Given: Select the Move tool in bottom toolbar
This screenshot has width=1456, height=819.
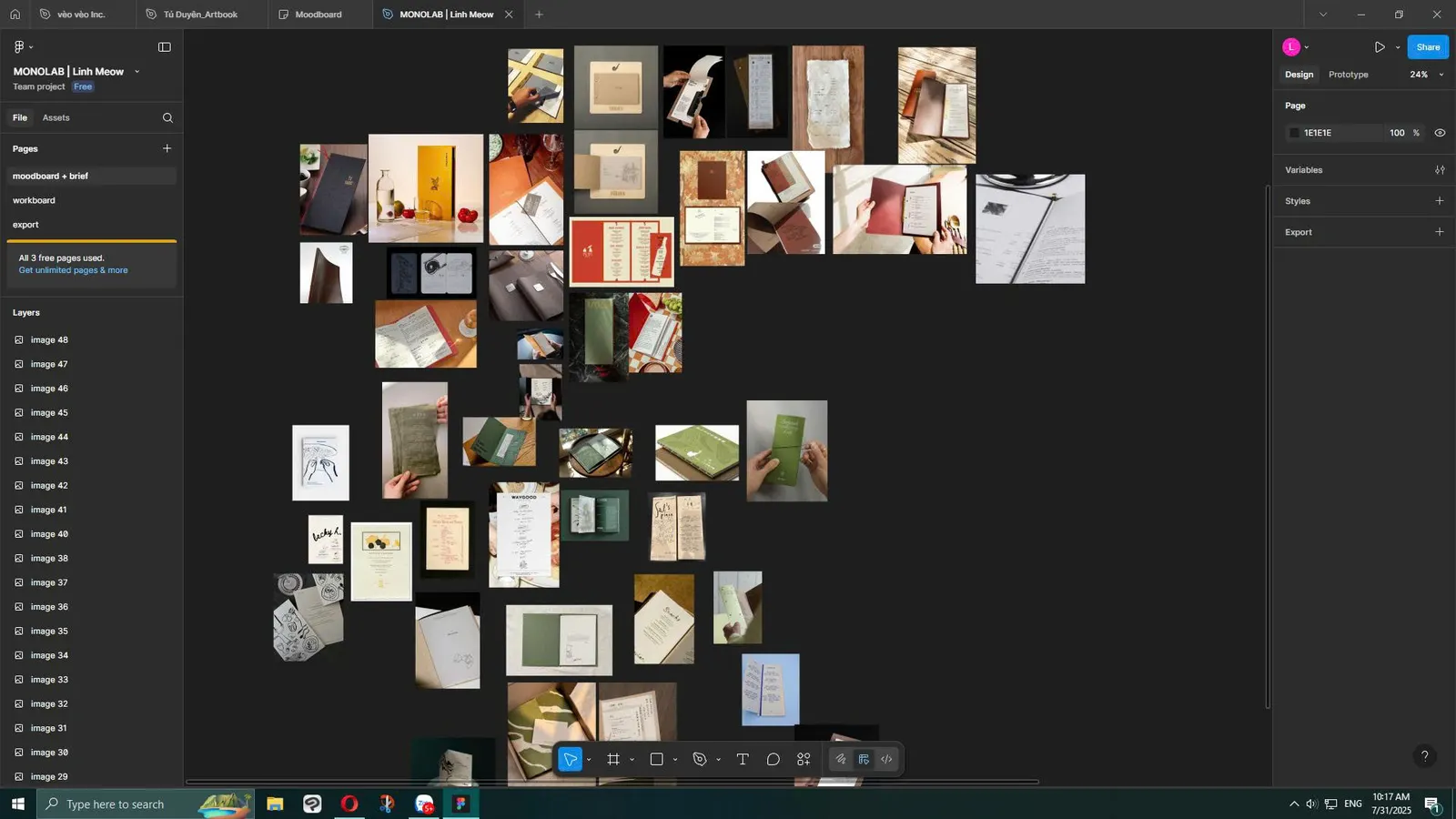Looking at the screenshot, I should pyautogui.click(x=570, y=760).
